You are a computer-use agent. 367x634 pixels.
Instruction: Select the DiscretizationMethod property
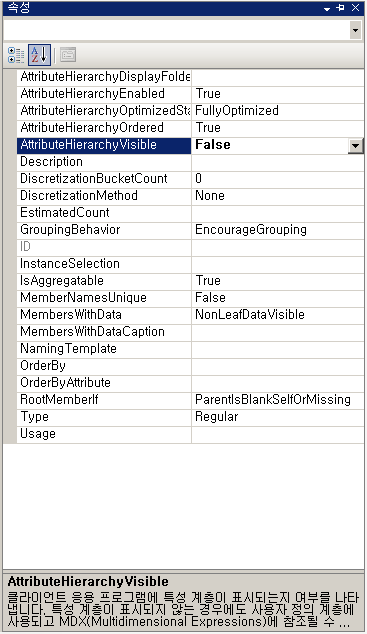click(104, 196)
